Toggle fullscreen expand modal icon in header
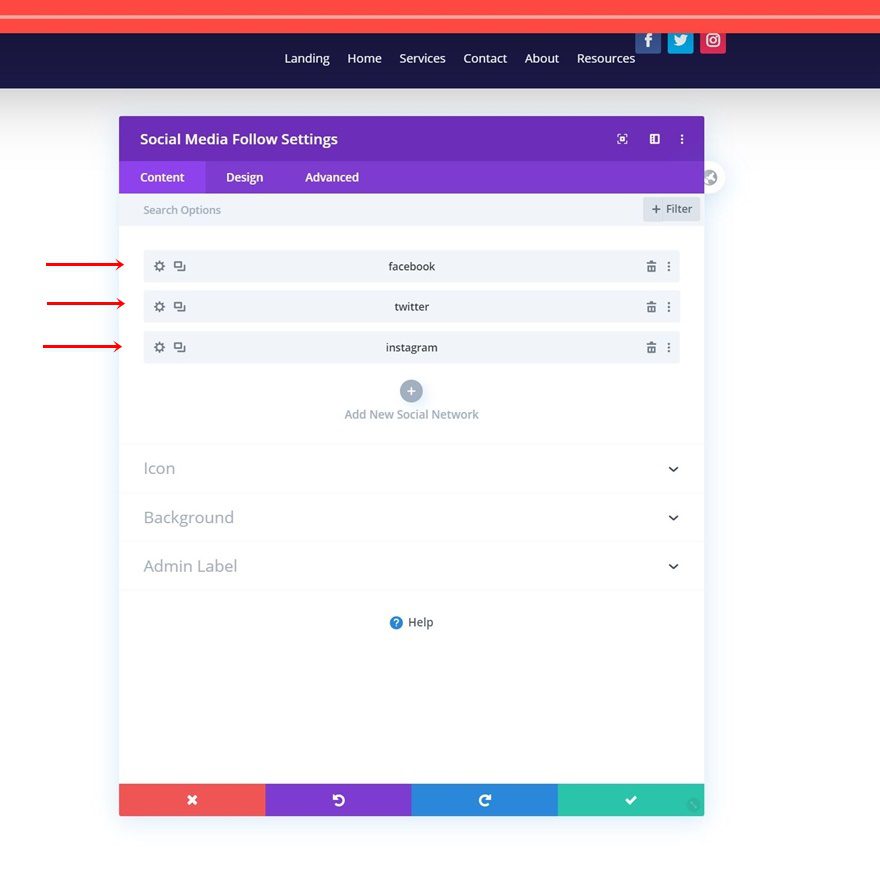880x879 pixels. pyautogui.click(x=622, y=139)
